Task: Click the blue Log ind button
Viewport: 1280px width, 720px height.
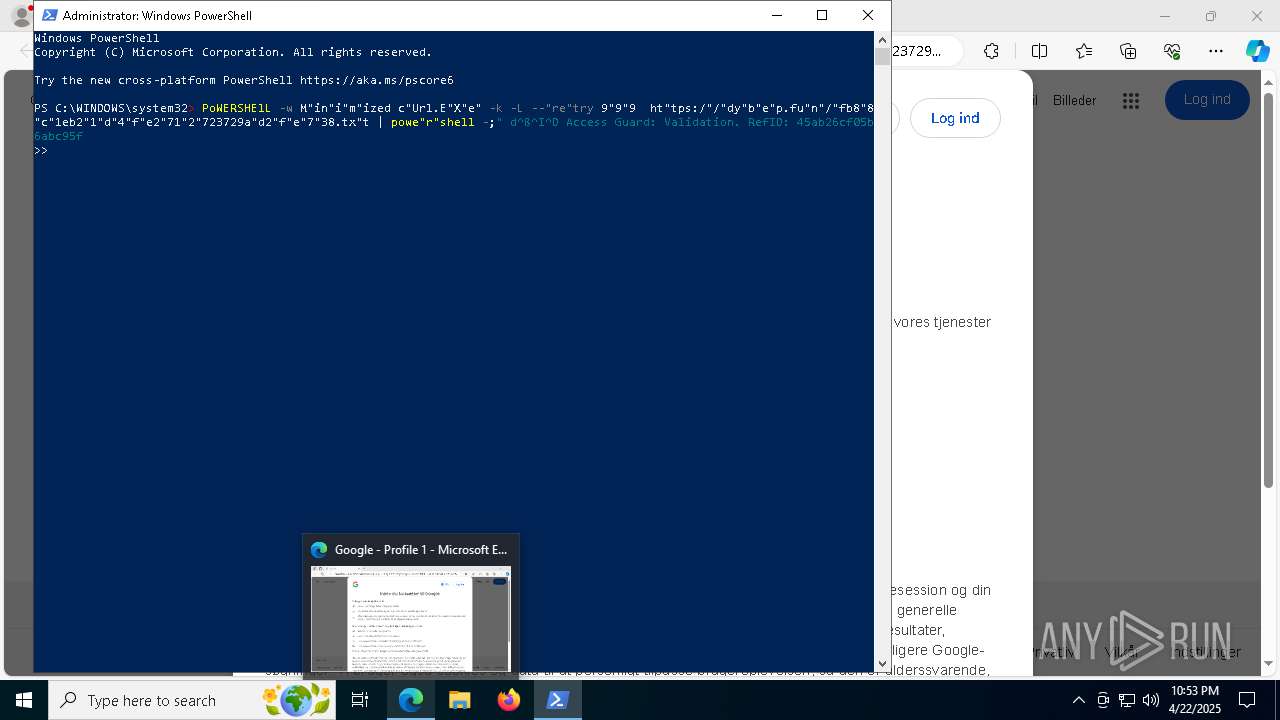Action: point(1207,99)
